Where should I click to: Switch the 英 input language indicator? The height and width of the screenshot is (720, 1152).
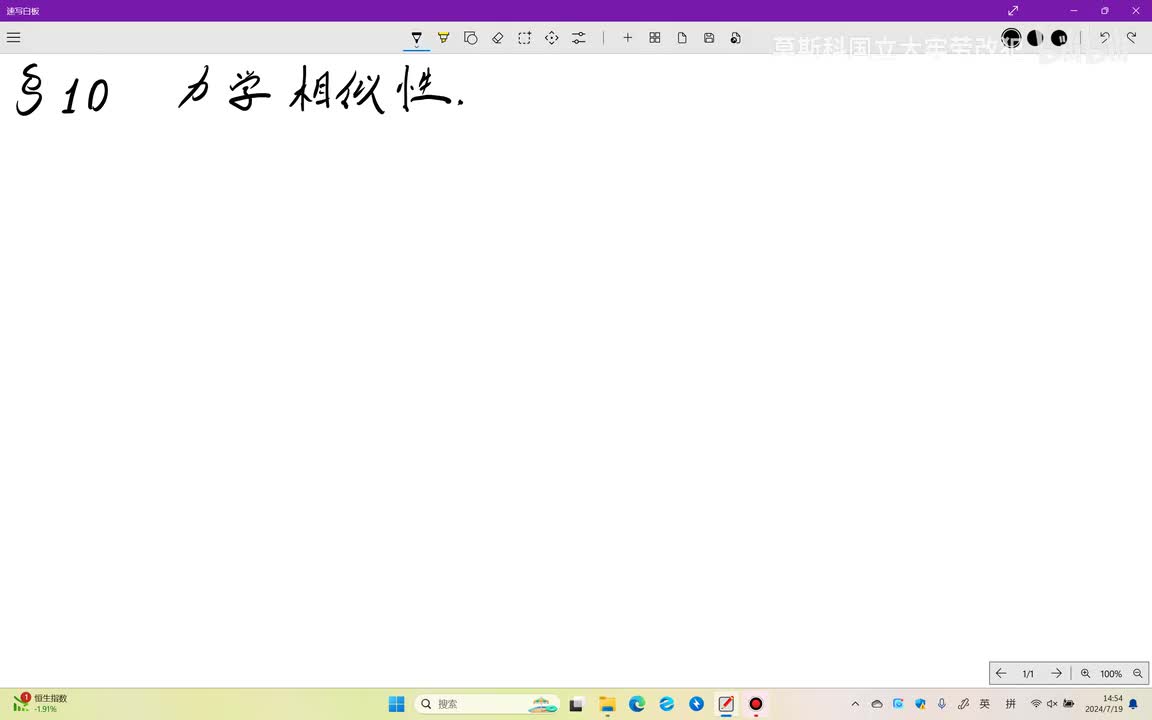coord(985,704)
